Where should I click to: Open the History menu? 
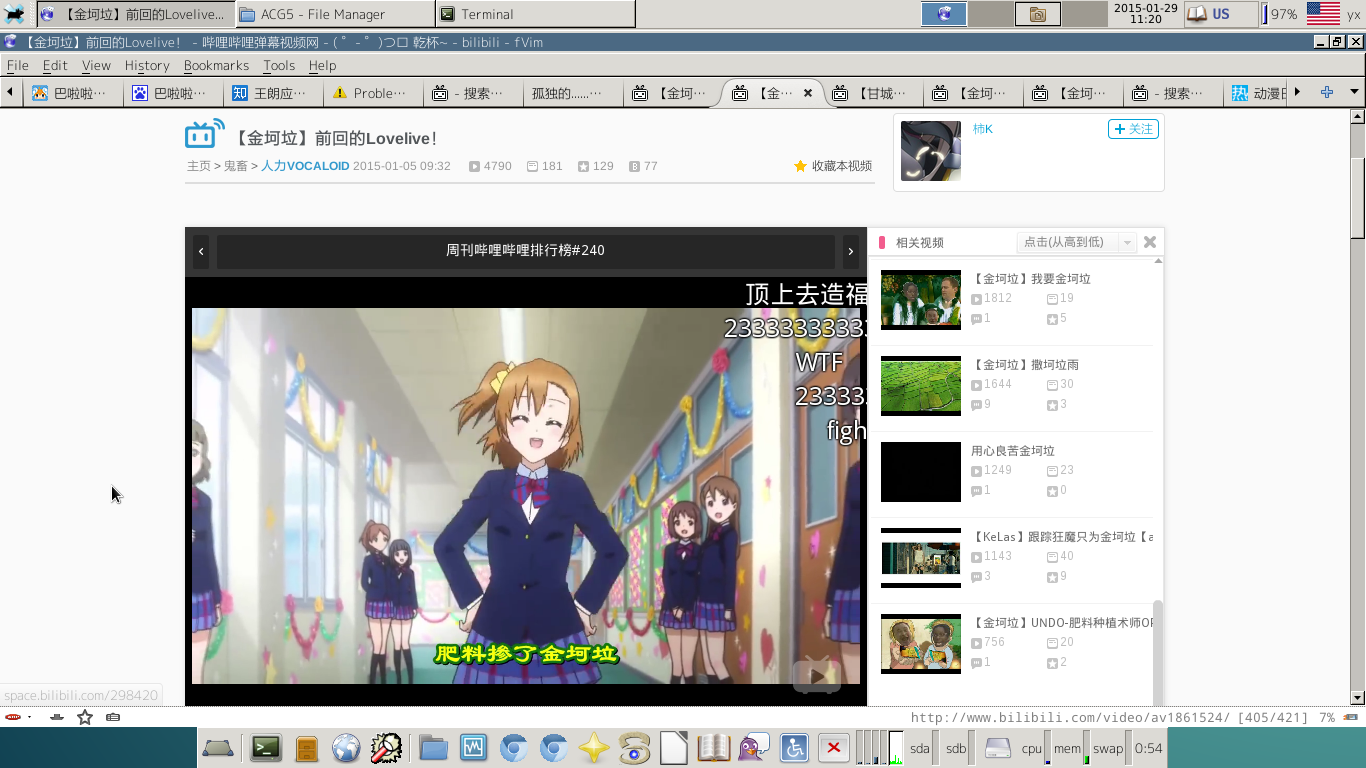(147, 65)
